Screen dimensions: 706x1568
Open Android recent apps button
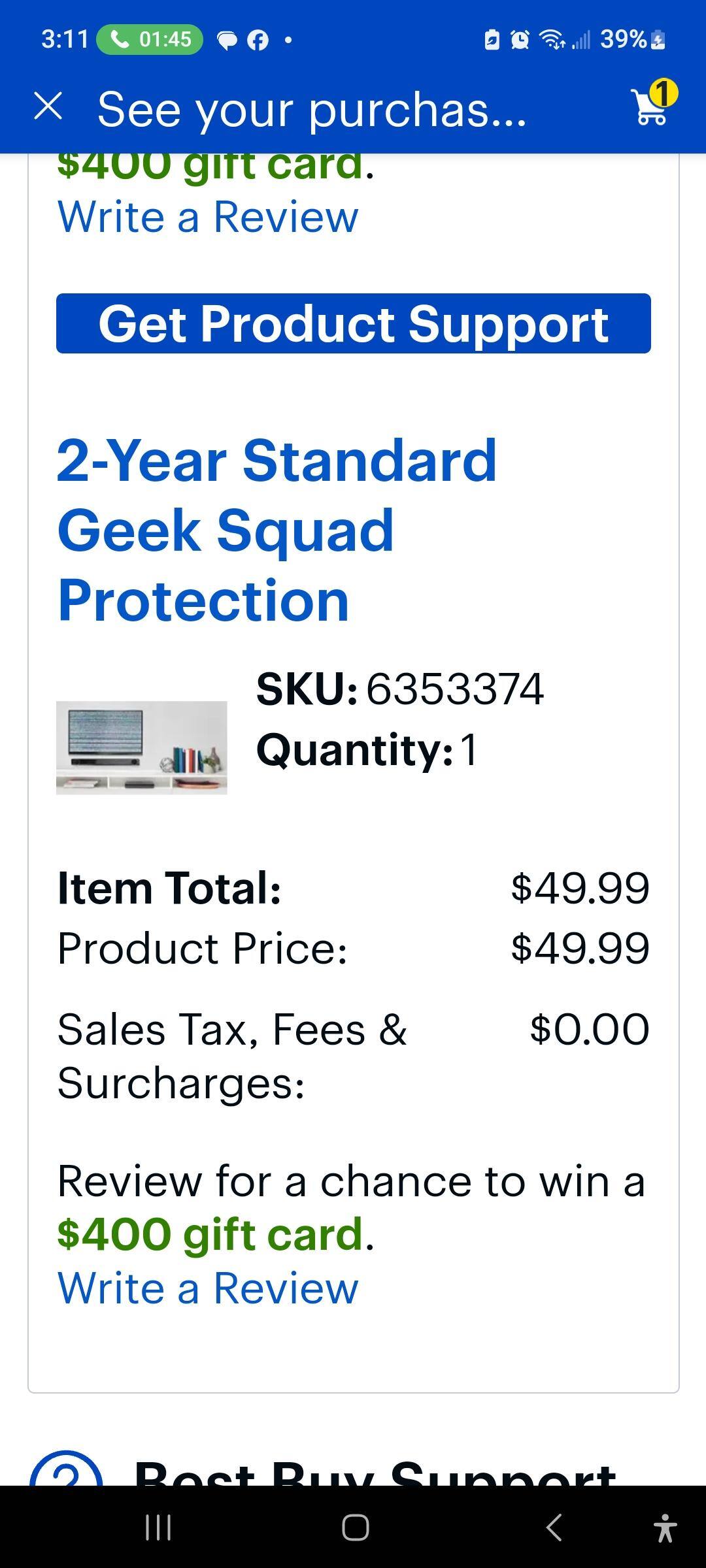pos(158,1527)
